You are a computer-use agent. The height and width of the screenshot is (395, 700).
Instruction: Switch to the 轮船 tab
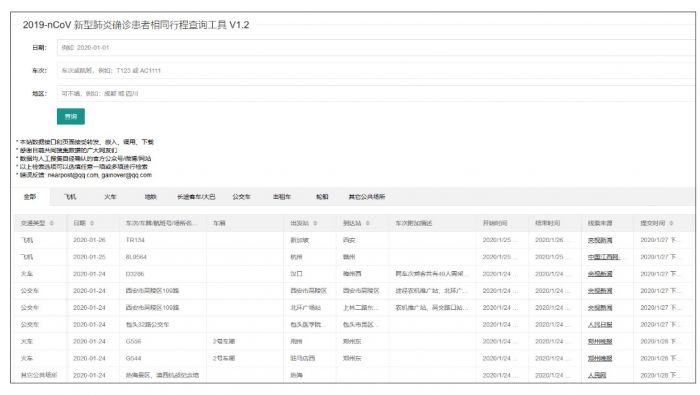tap(322, 197)
